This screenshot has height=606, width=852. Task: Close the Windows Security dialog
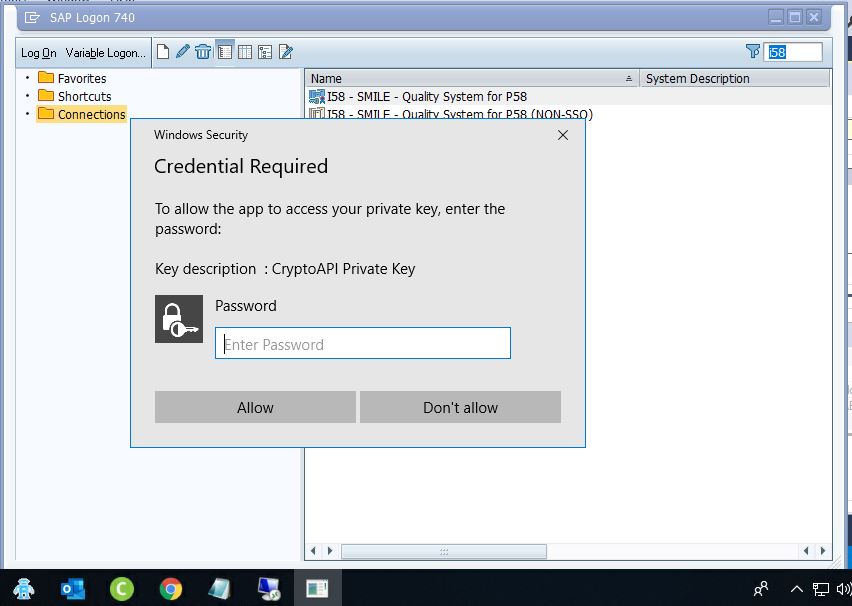(x=563, y=135)
